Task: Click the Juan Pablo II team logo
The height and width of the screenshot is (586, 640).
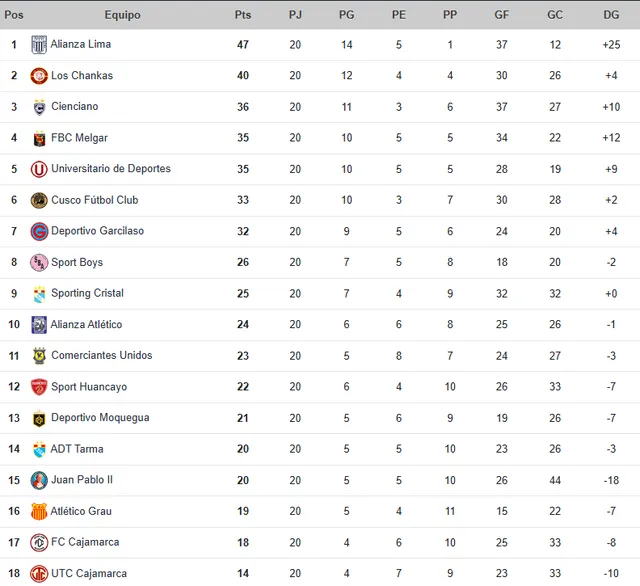Action: (x=39, y=480)
